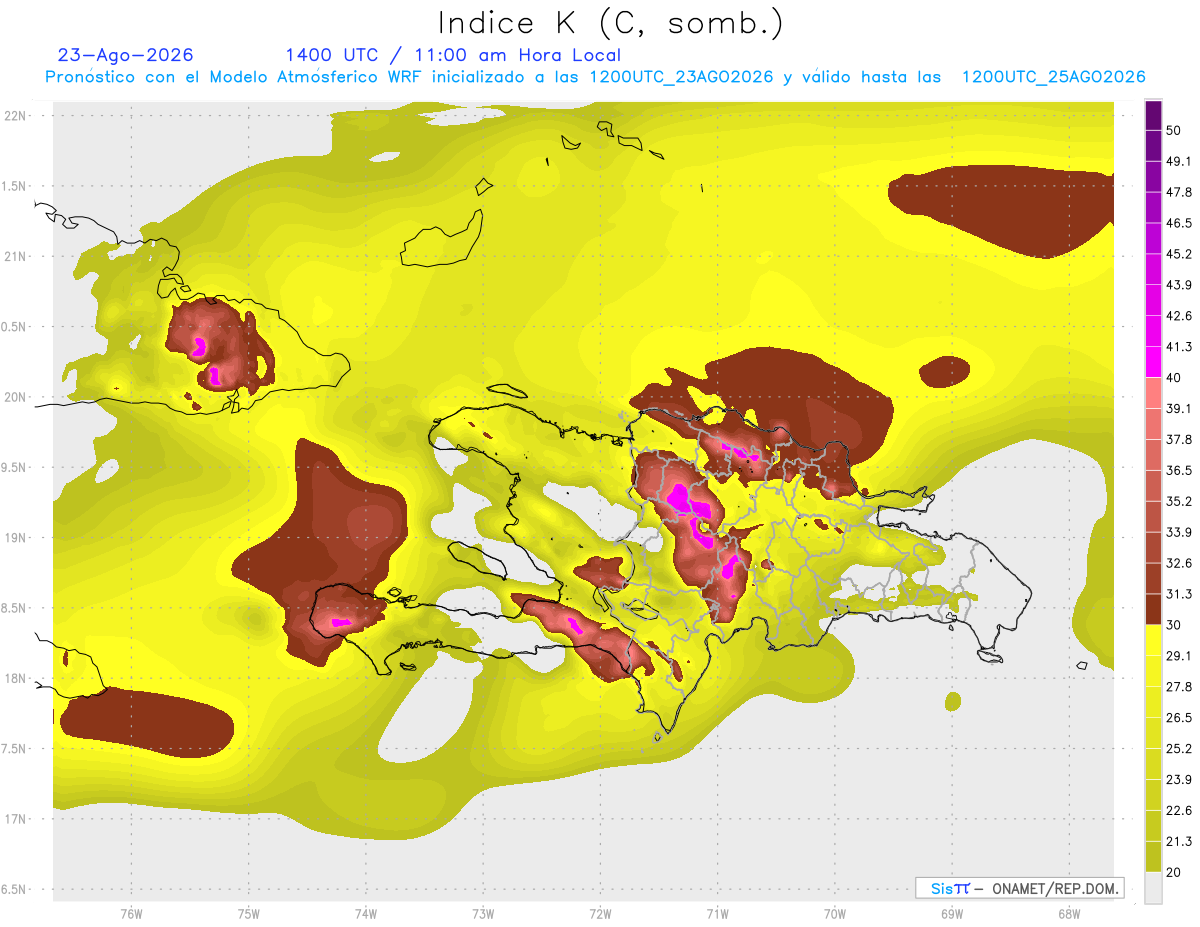Click the 'SisTT – ONAMET/REP.DOM.' credit box
The image size is (1200, 927).
(x=1019, y=888)
